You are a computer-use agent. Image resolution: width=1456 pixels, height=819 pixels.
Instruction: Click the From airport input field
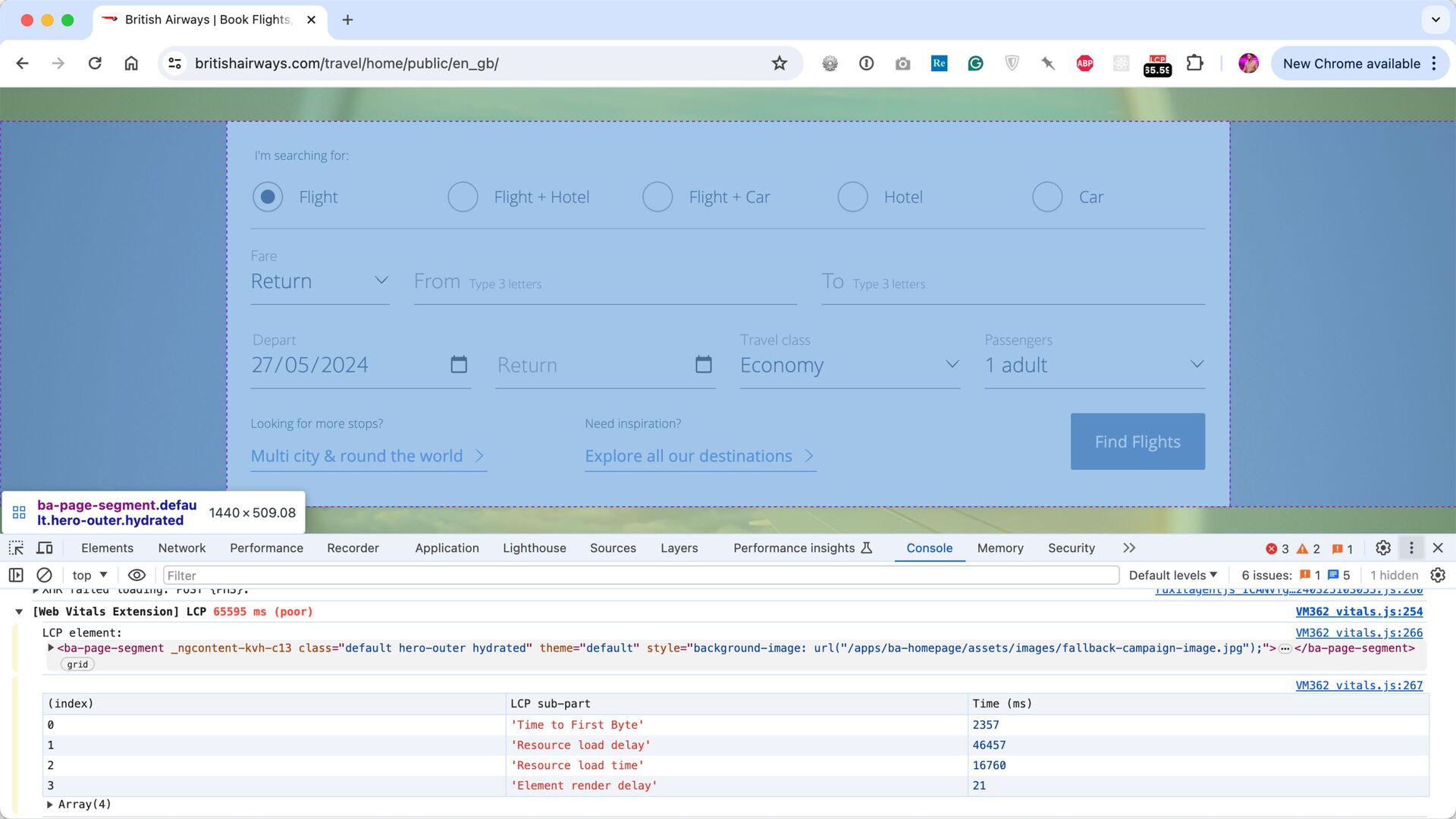pos(605,282)
